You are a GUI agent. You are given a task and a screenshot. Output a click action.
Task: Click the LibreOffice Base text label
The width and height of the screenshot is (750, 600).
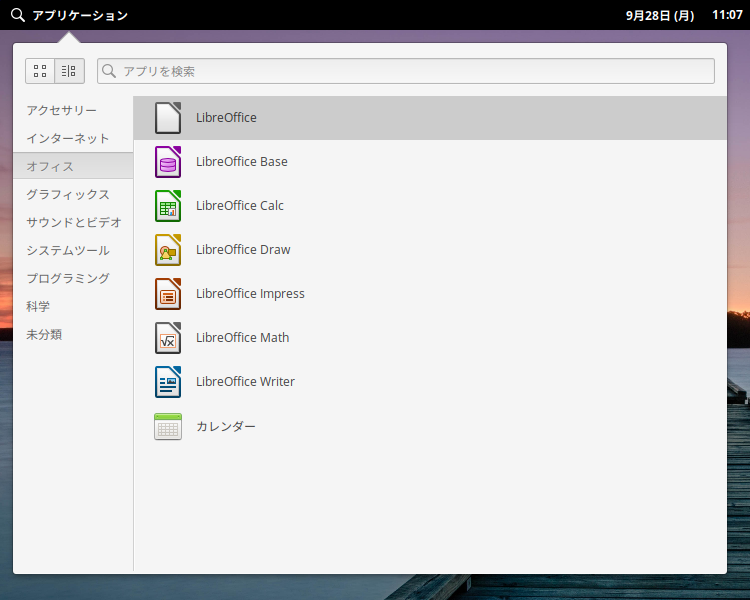(x=242, y=162)
